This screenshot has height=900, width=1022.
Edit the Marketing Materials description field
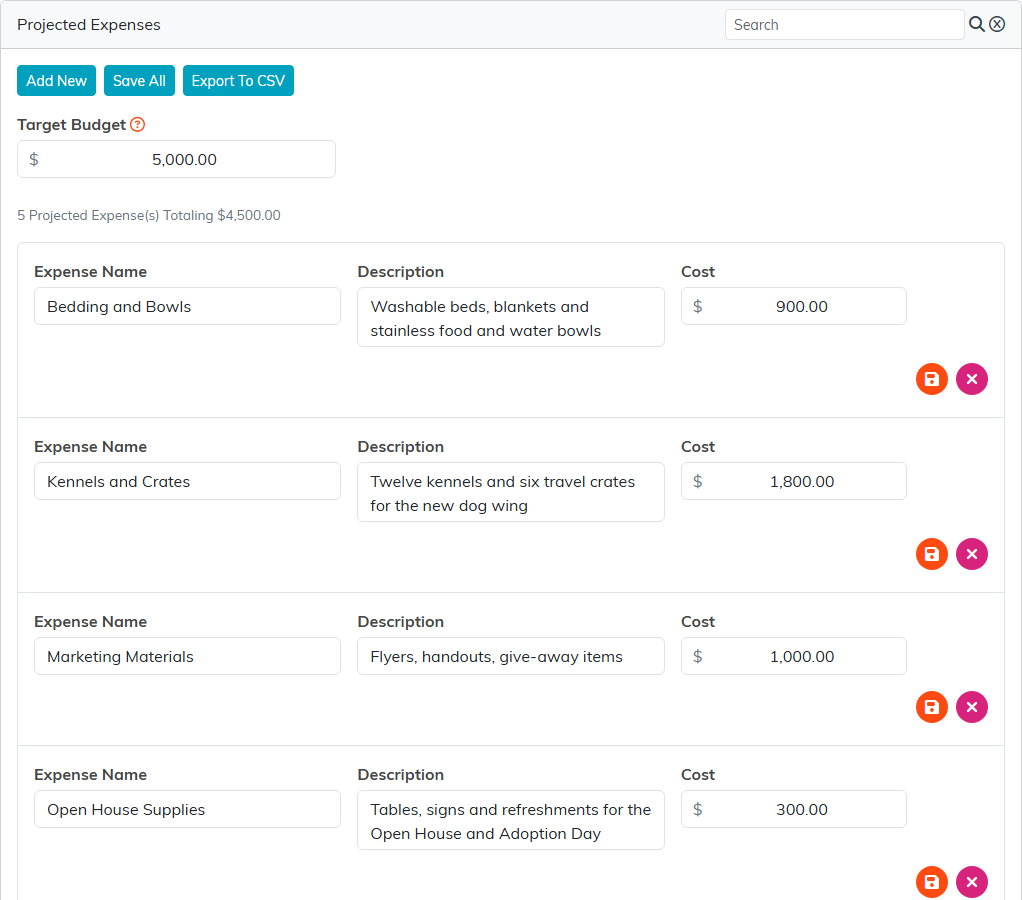[x=511, y=656]
